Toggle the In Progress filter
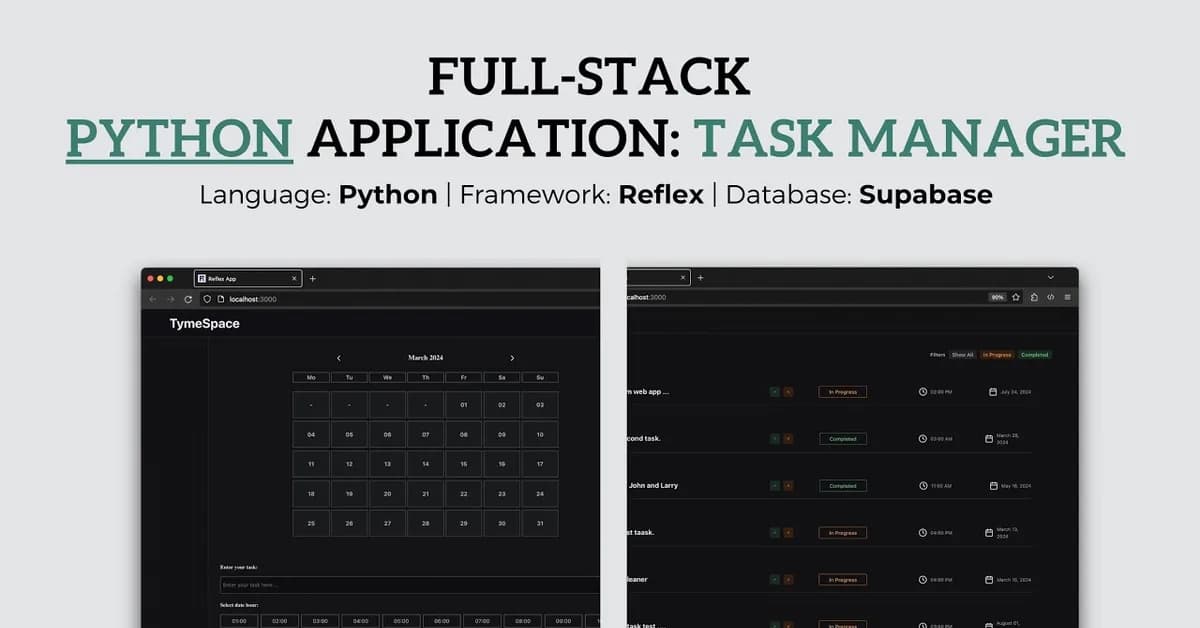Screen dimensions: 1200x628 [x=996, y=354]
